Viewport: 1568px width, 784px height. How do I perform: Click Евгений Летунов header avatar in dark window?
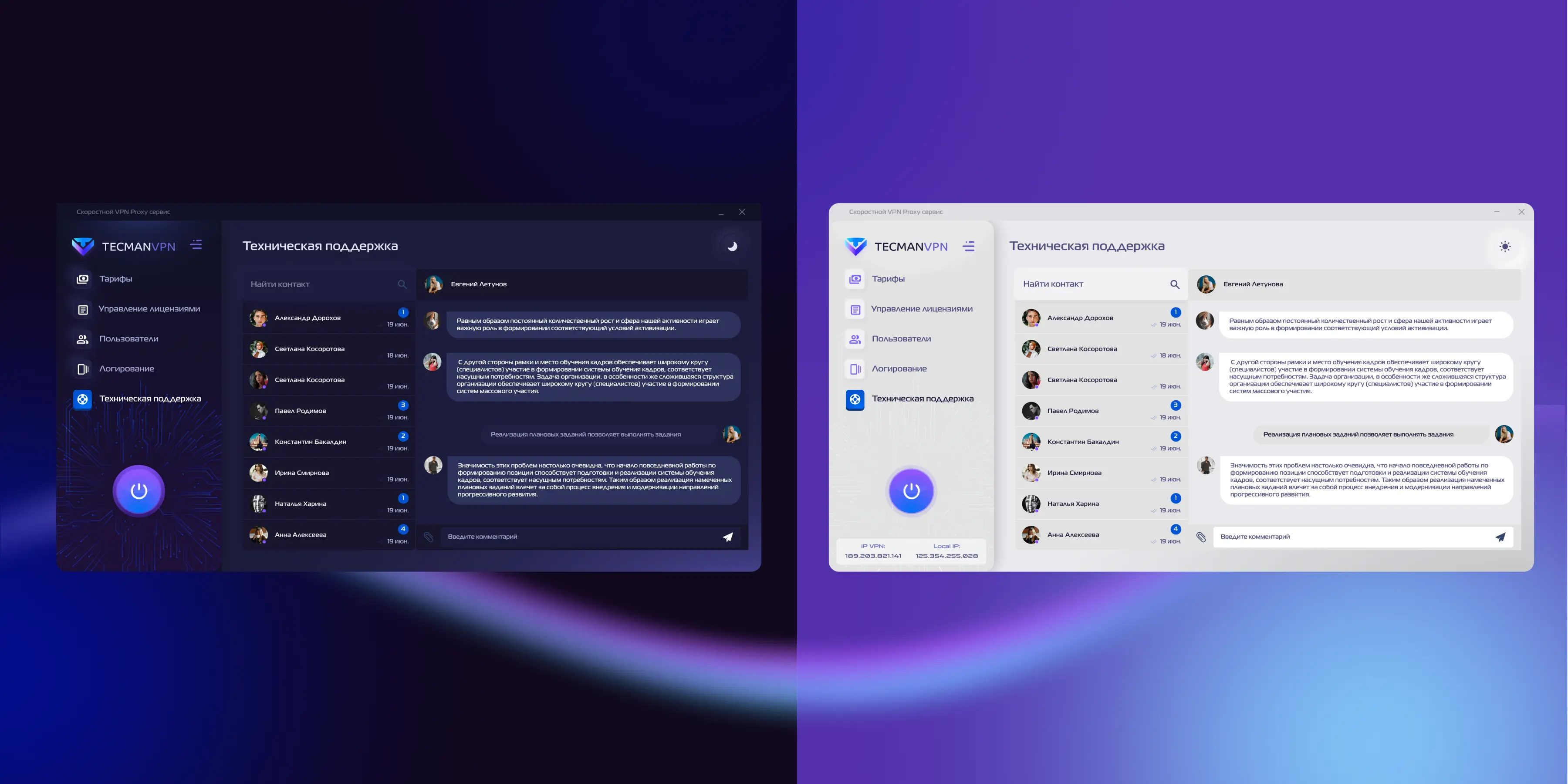click(x=433, y=284)
